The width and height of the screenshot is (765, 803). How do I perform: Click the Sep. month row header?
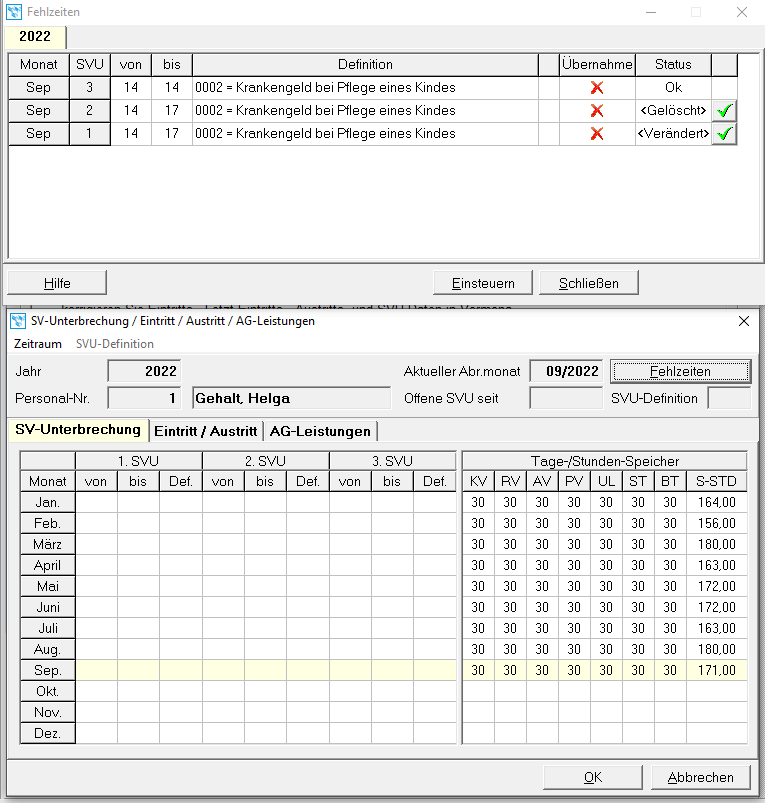[x=48, y=670]
